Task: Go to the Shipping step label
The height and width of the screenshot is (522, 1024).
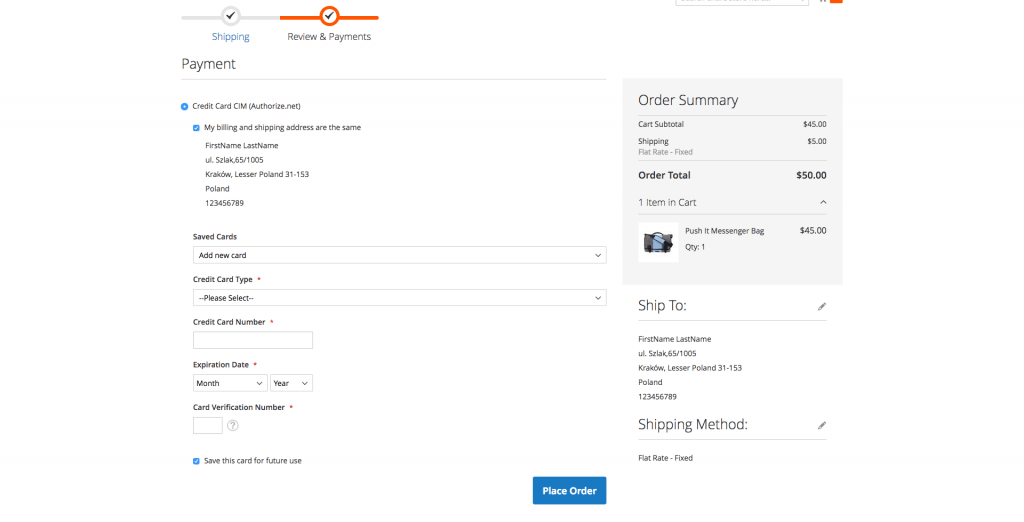Action: click(x=231, y=37)
